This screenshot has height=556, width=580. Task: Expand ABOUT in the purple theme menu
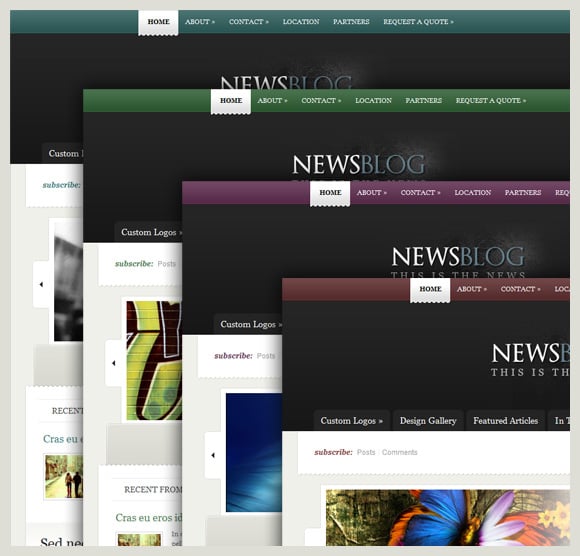[x=371, y=193]
